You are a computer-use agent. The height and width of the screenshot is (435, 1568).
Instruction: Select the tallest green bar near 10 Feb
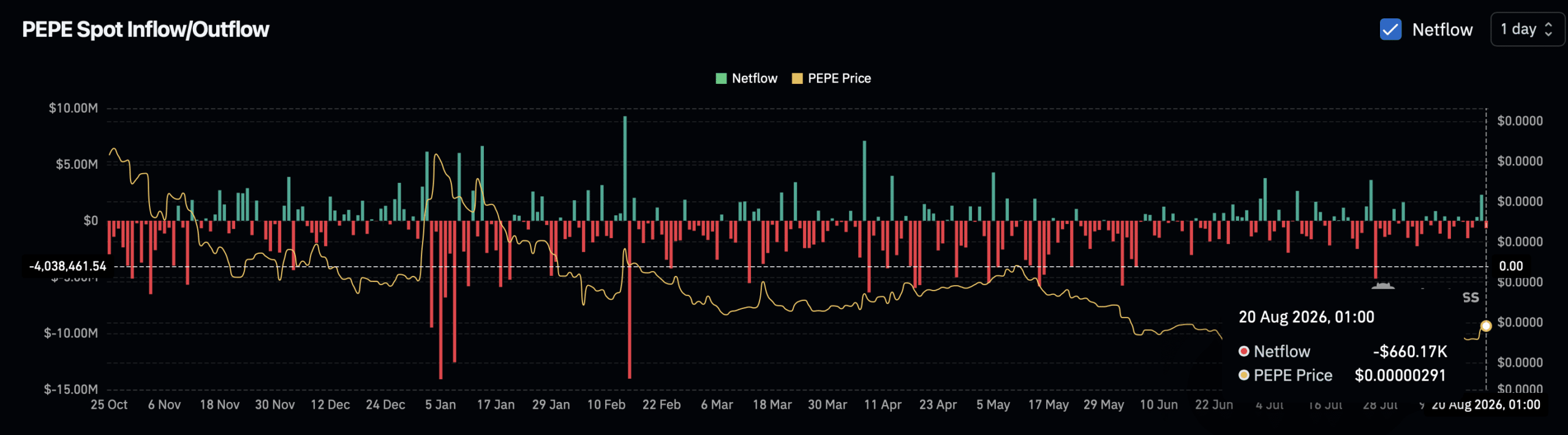pos(625,168)
